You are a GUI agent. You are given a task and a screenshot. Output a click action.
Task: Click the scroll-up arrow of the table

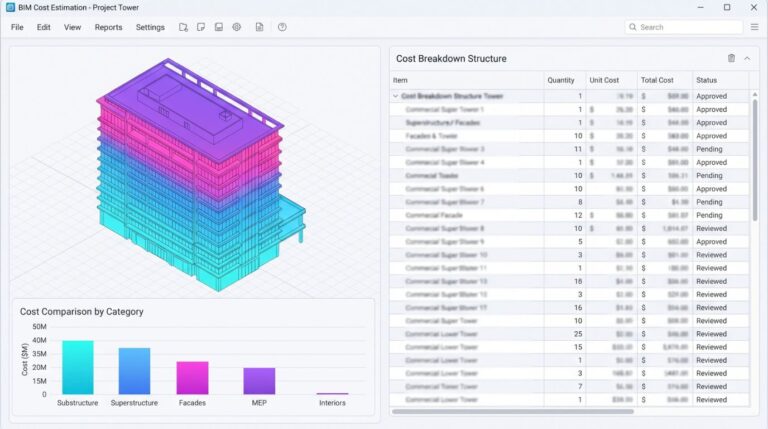tap(755, 94)
